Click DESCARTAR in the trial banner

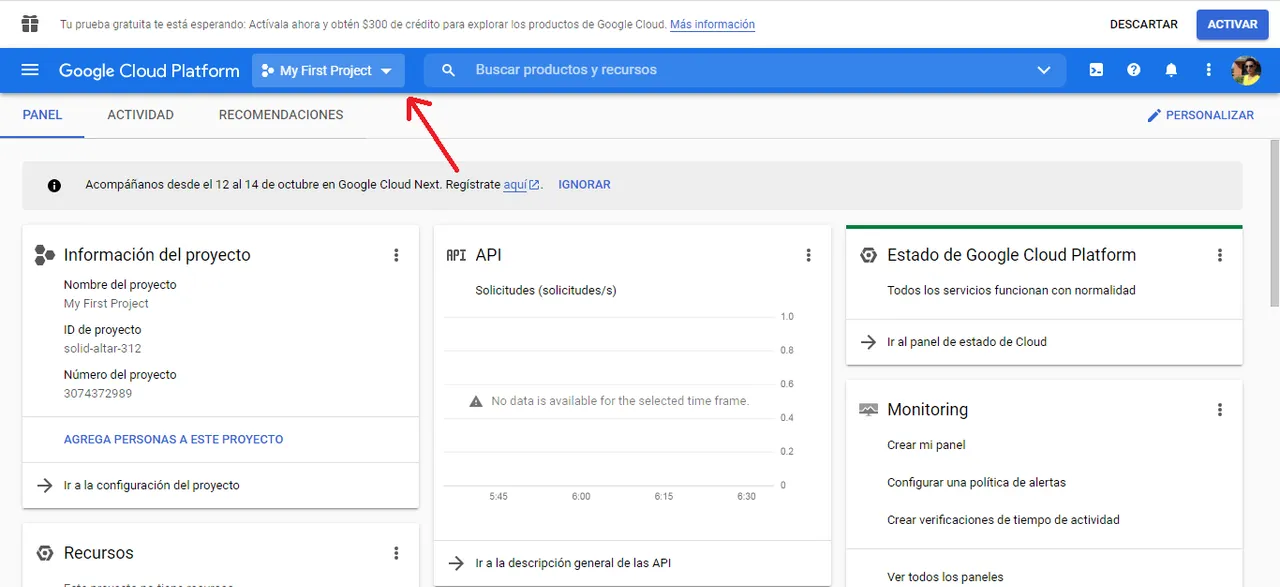click(1144, 24)
